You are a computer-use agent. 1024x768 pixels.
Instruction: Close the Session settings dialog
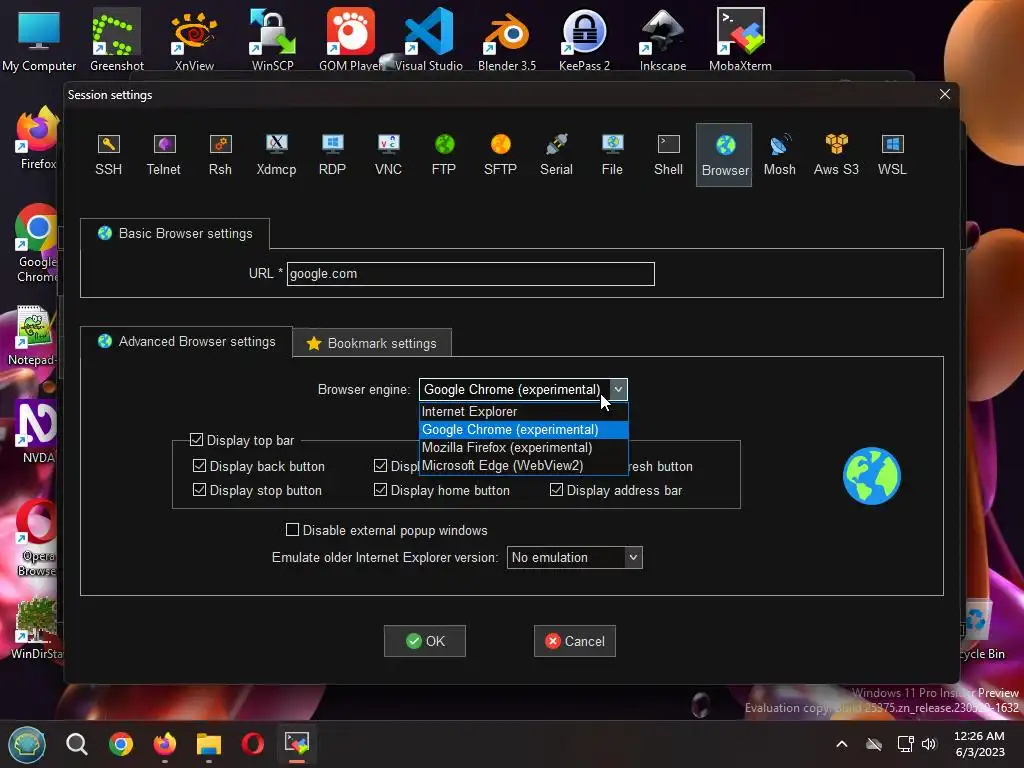tap(944, 95)
